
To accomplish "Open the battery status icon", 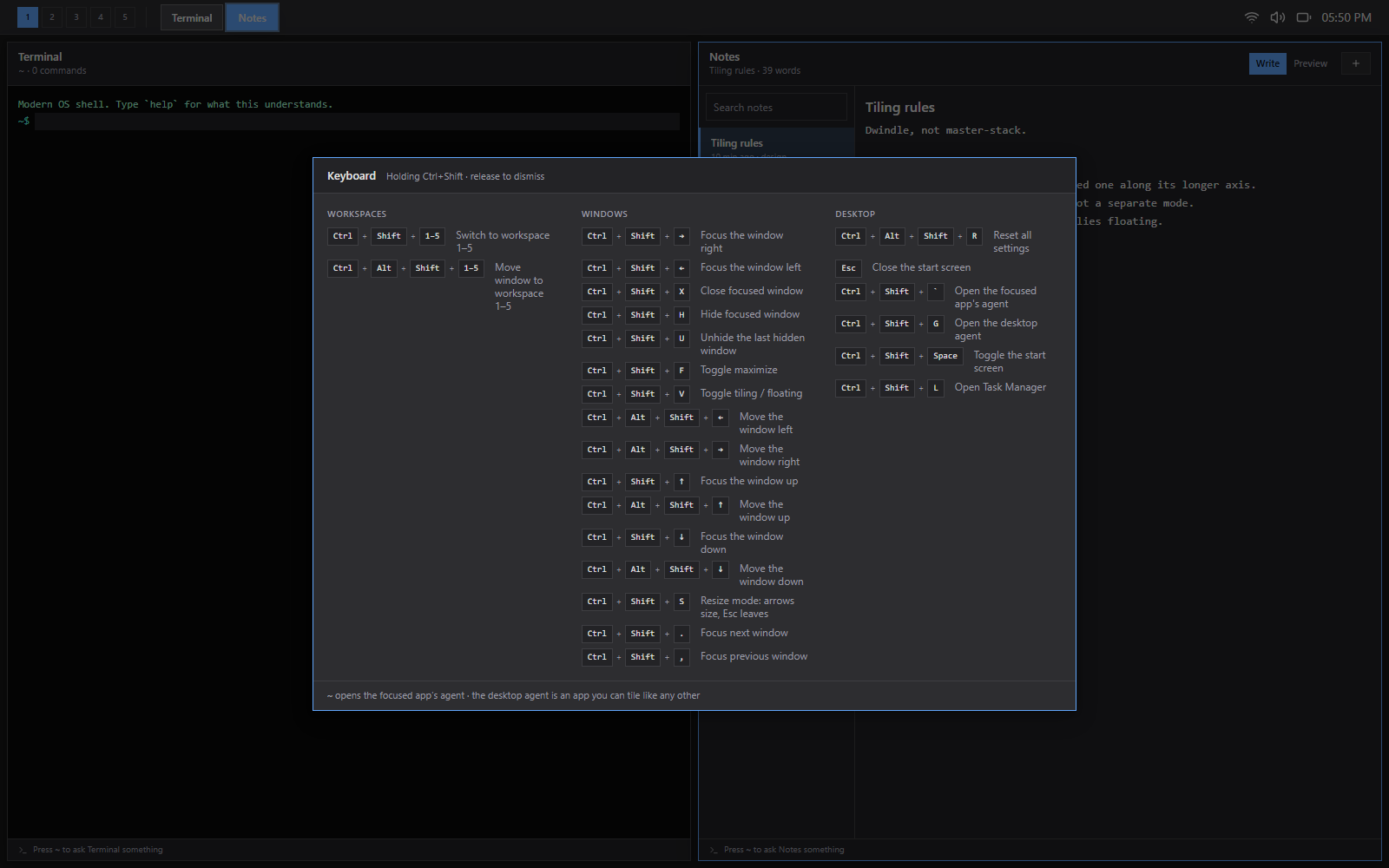I will [x=1303, y=17].
